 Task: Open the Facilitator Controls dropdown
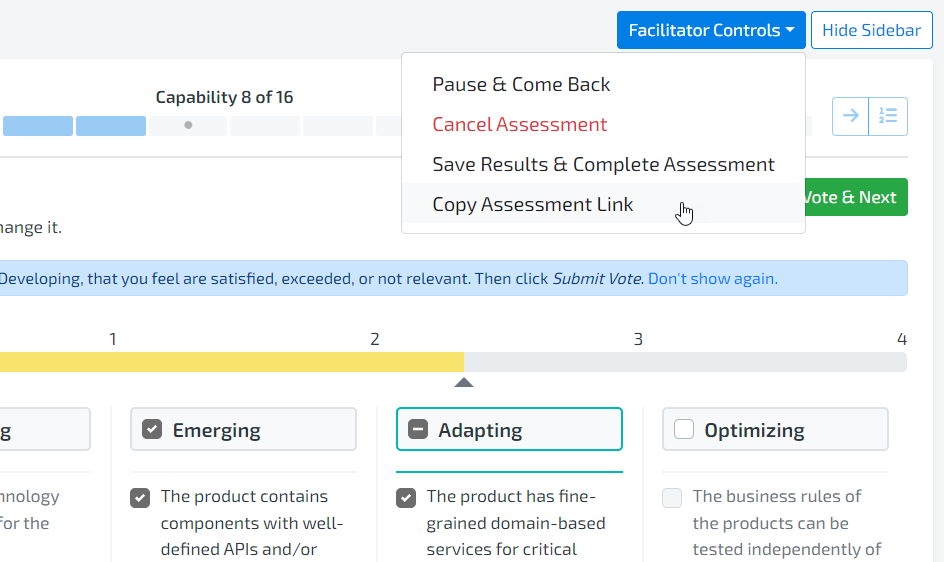coord(711,30)
